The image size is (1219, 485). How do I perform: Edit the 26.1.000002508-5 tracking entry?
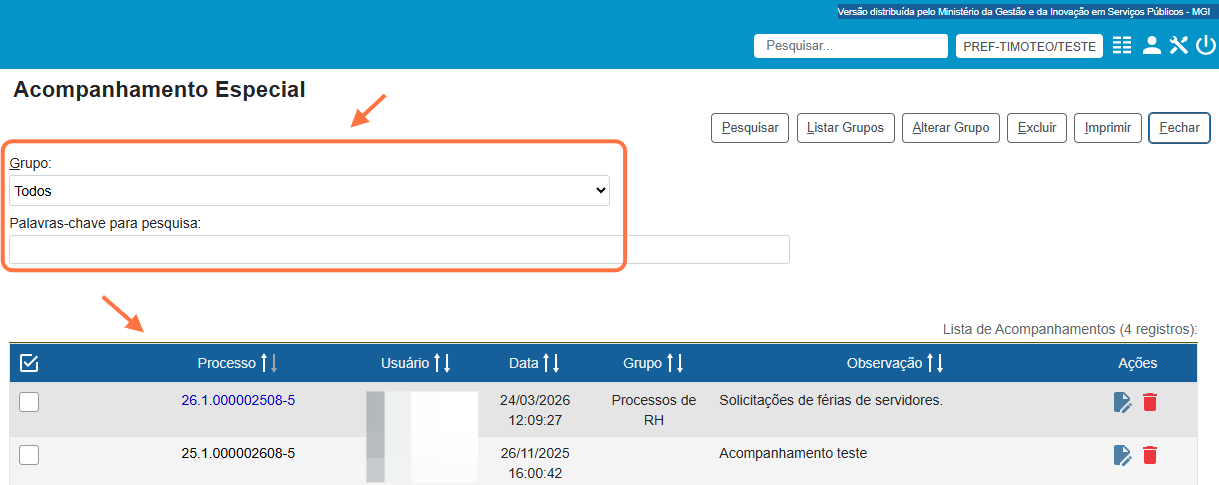click(1123, 402)
